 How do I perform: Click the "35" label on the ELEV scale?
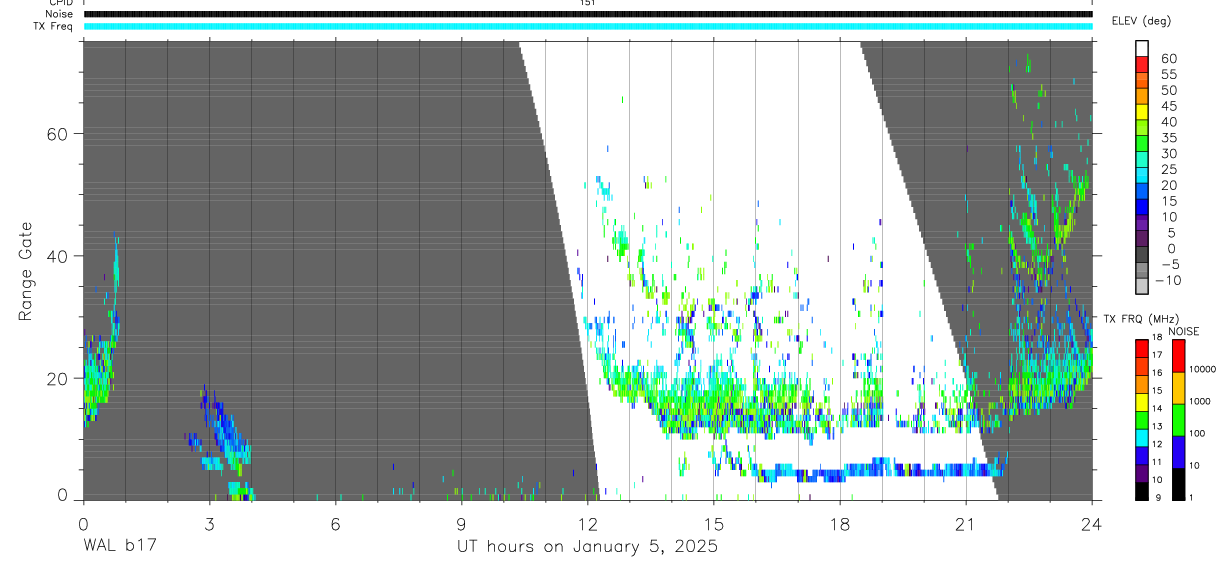tap(1169, 137)
